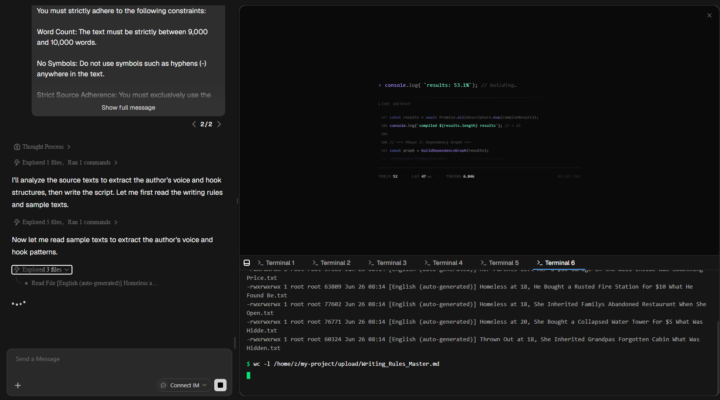Click Show full message link
Screen dimensions: 720x400
coord(128,107)
